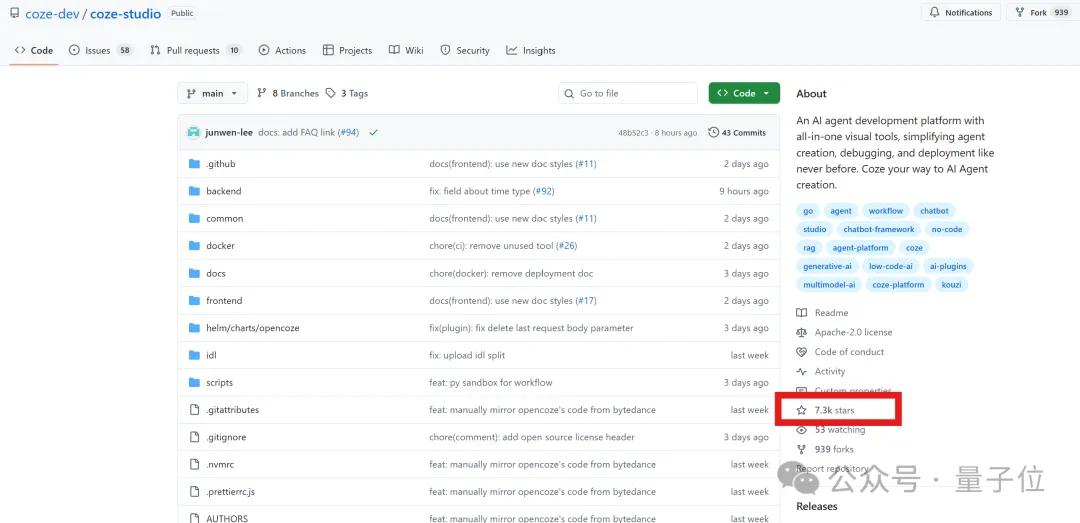Screen dimensions: 1080x523
Task: Click the star icon beside 7.3k stars
Action: [x=801, y=410]
